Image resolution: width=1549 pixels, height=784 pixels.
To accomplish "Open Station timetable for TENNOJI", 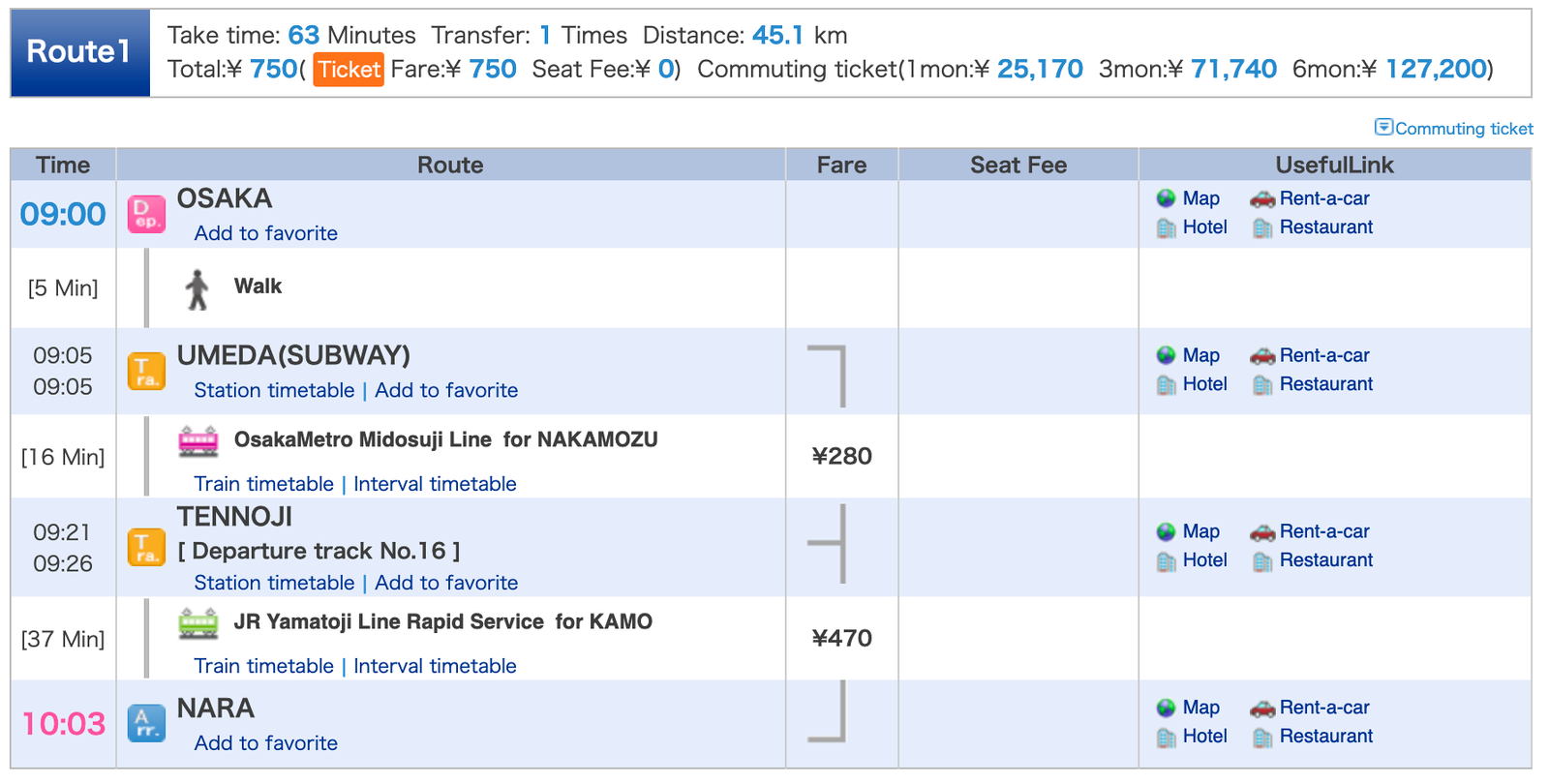I will point(274,583).
